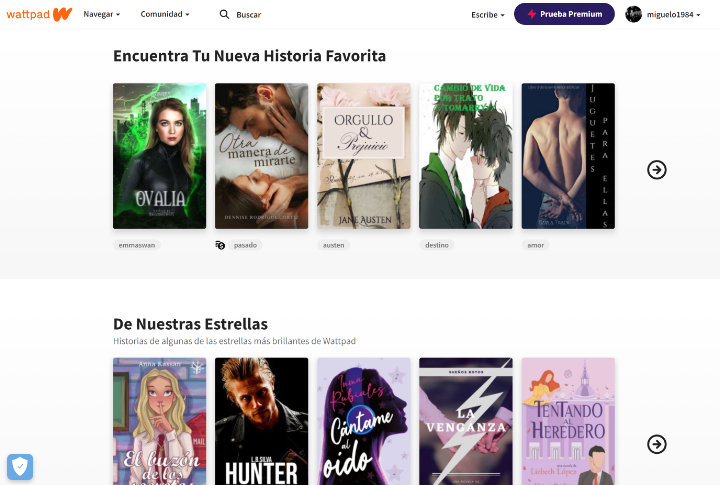Click heading De Nuestras Estrellas
This screenshot has width=720, height=485.
point(190,324)
